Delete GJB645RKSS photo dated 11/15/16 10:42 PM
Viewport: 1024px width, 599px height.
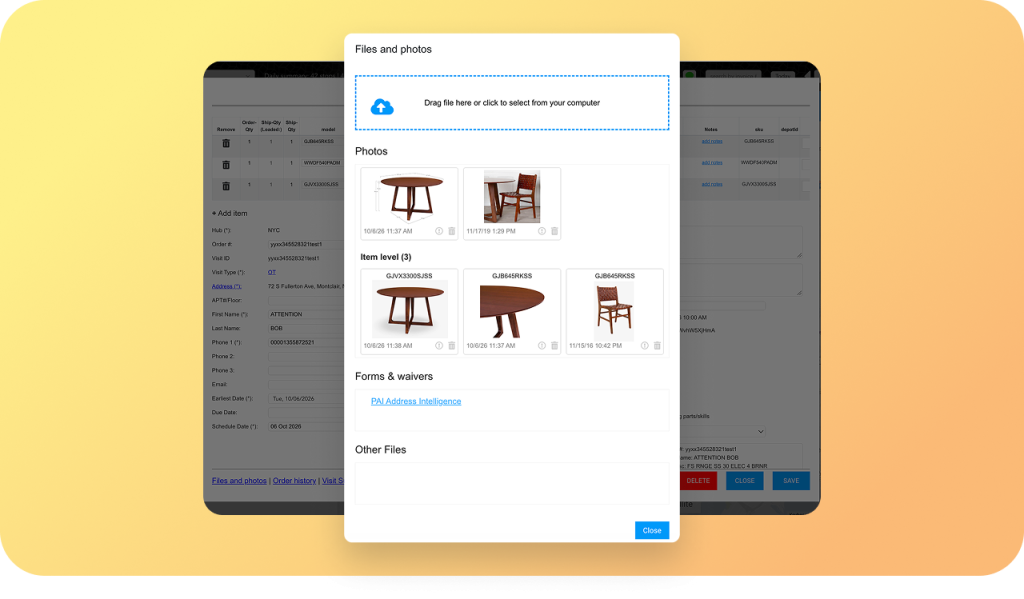coord(657,346)
